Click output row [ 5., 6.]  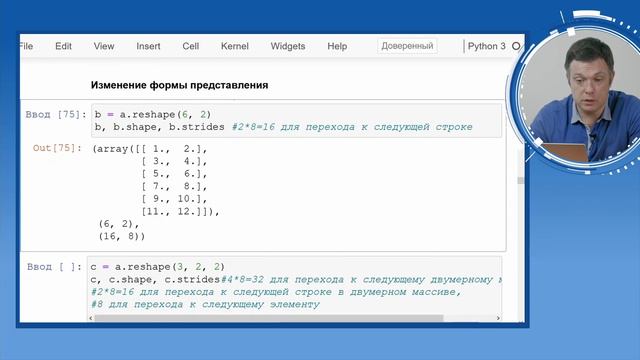tap(175, 174)
